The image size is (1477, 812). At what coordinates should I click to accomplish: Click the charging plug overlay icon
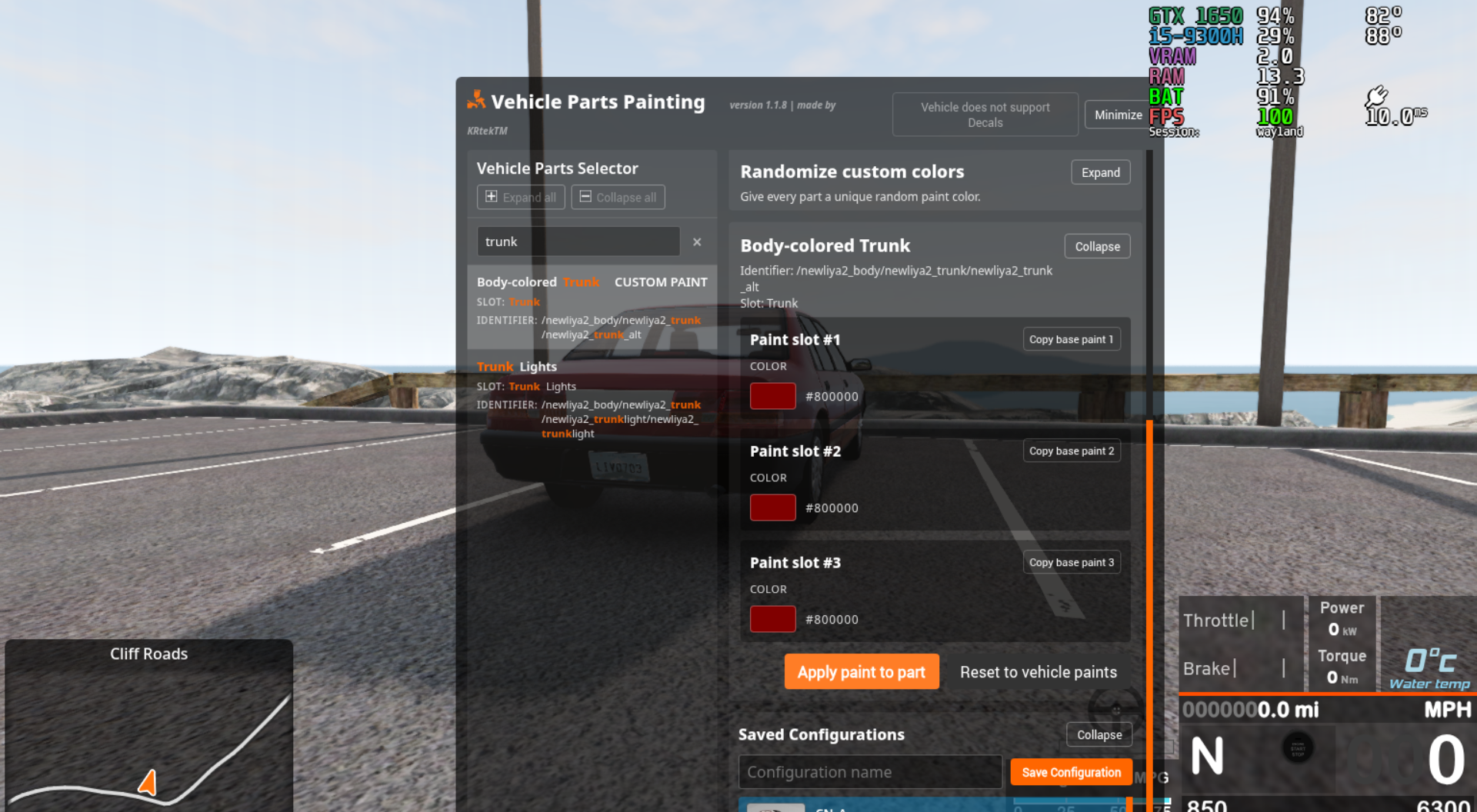tap(1376, 96)
